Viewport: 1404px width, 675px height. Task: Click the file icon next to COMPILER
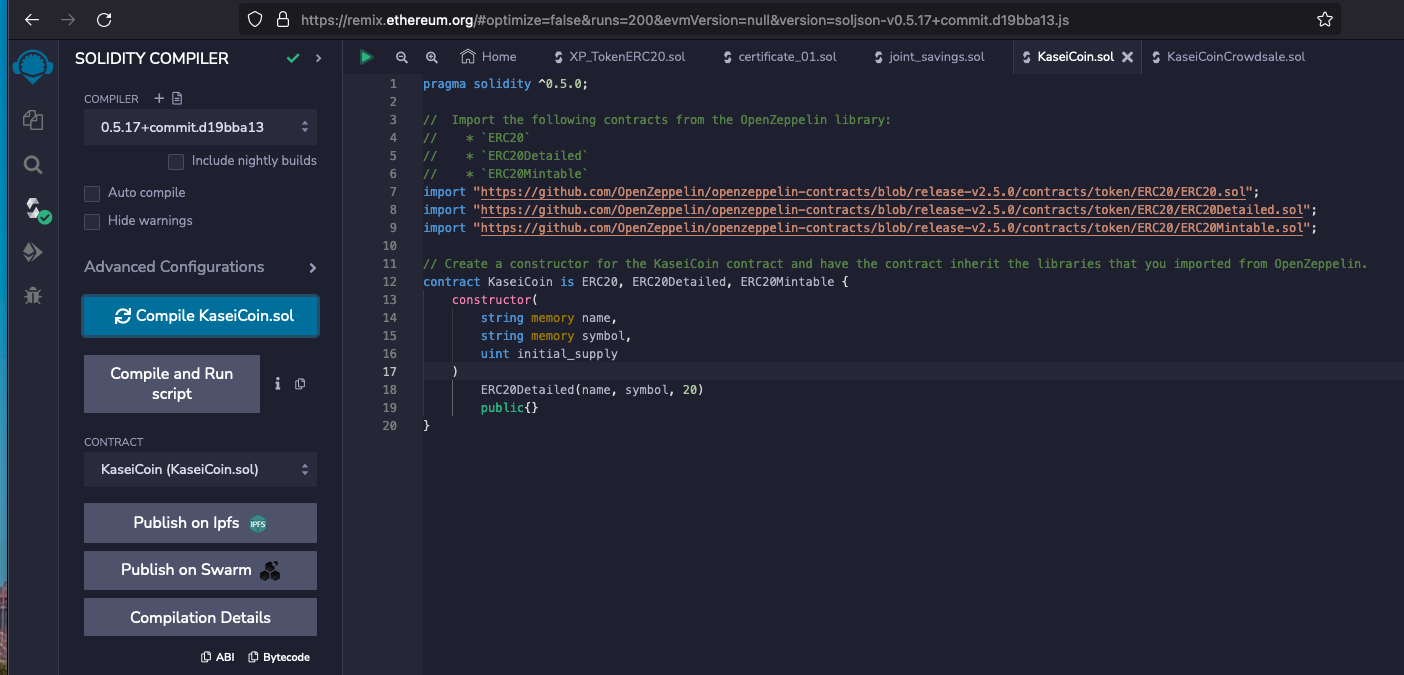tap(177, 98)
